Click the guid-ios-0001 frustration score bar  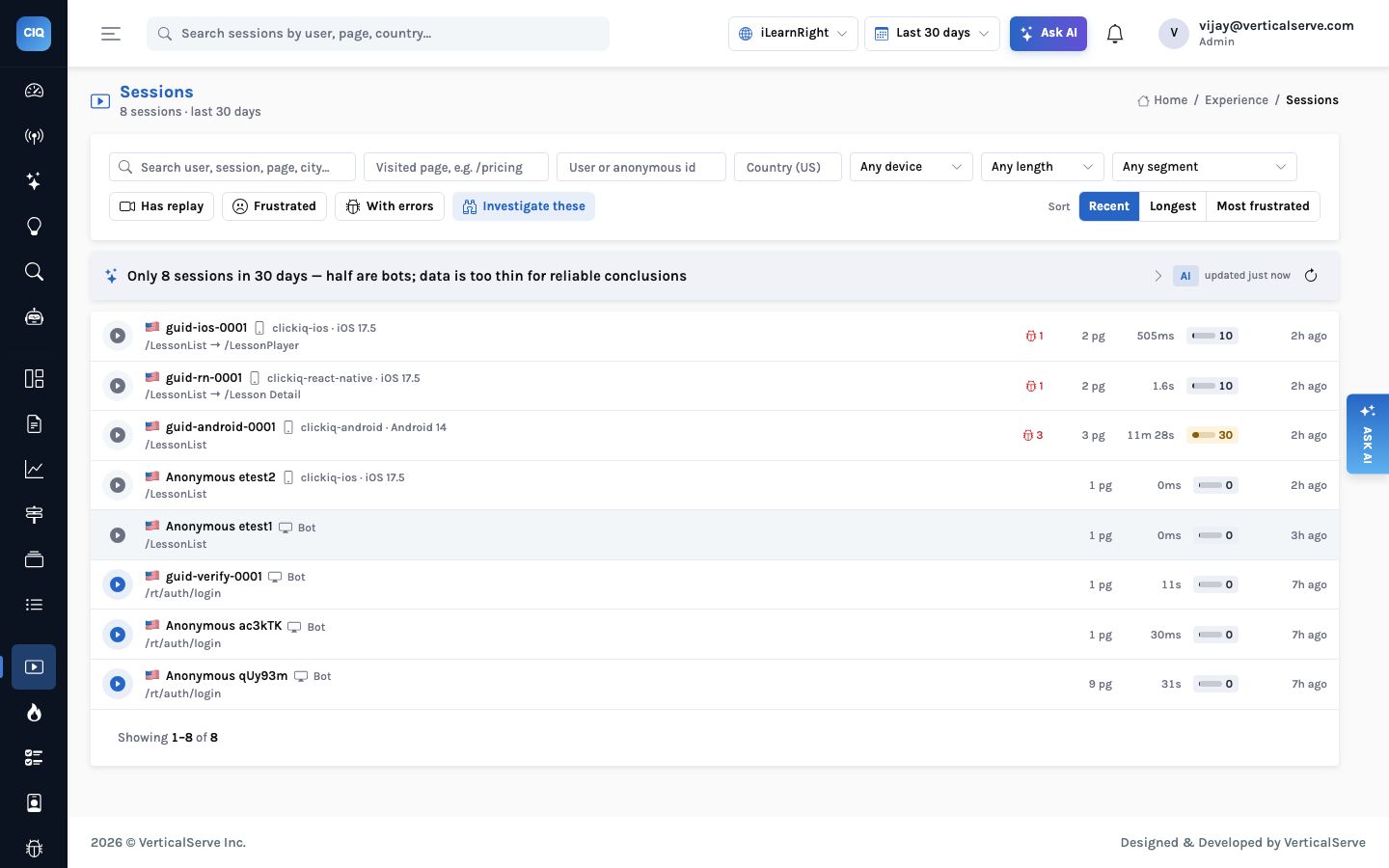tap(1212, 336)
